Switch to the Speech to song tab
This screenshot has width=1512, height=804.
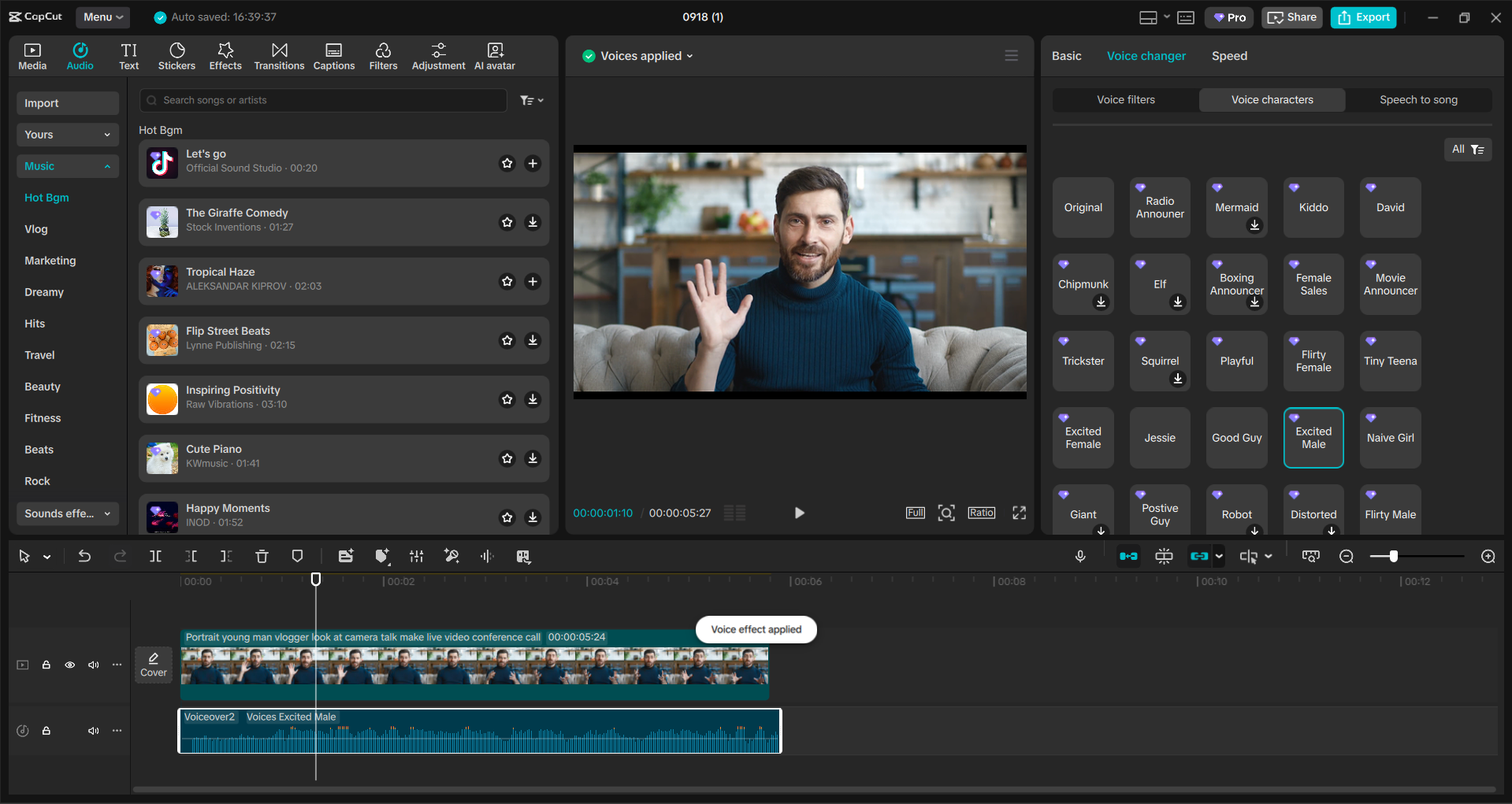coord(1418,99)
